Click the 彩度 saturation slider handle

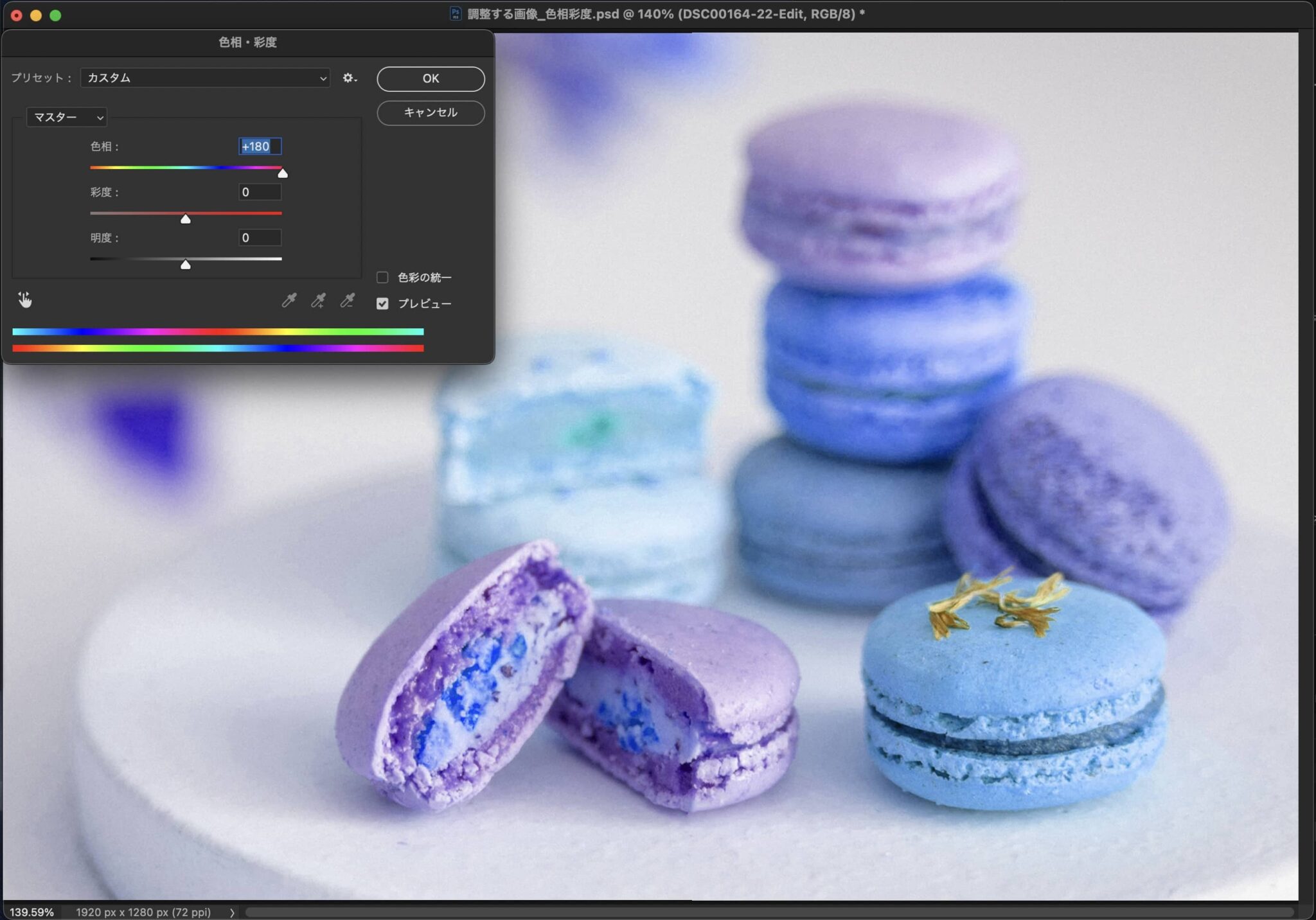pyautogui.click(x=186, y=219)
